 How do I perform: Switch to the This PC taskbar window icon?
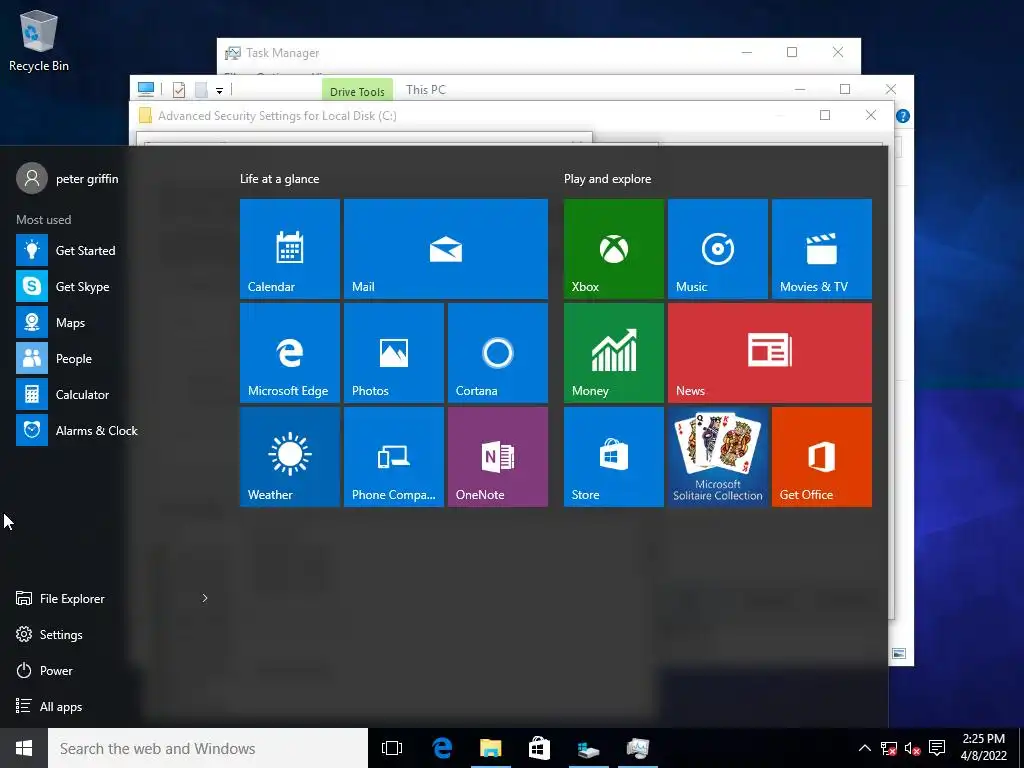coord(588,748)
